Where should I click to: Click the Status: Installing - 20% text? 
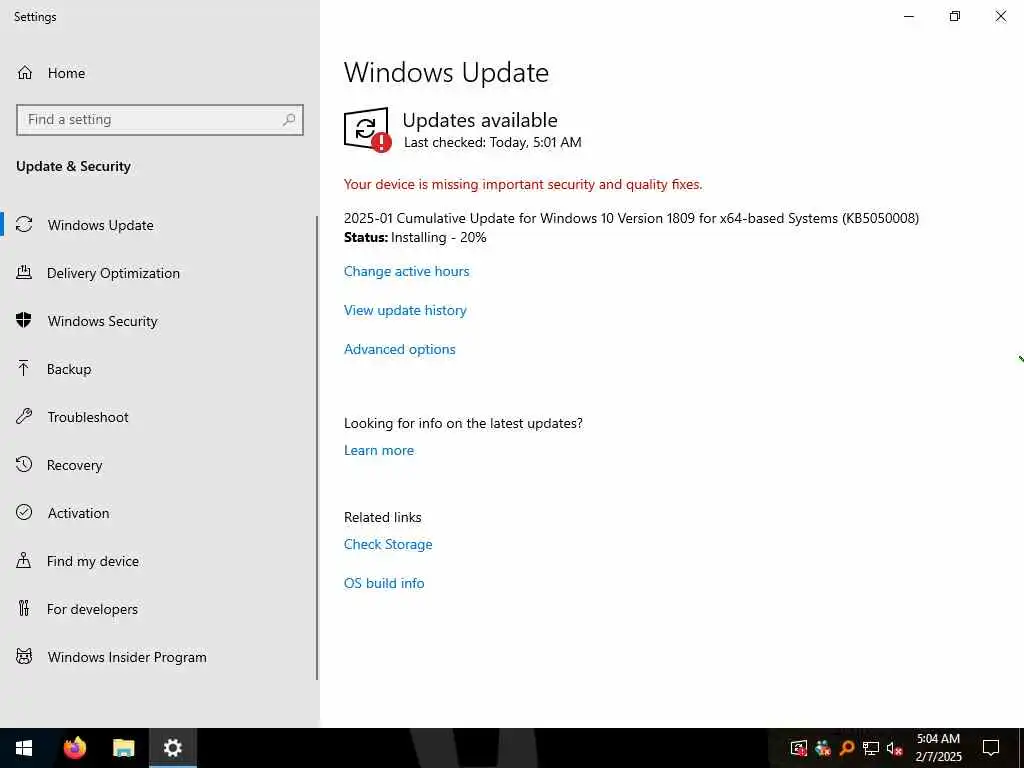pos(415,237)
